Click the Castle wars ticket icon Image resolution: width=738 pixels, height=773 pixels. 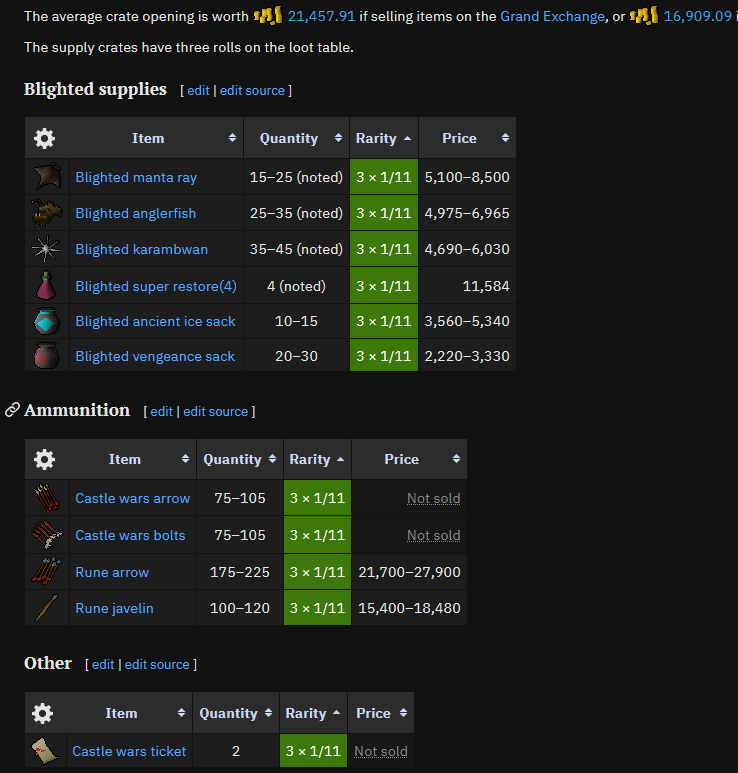45,750
